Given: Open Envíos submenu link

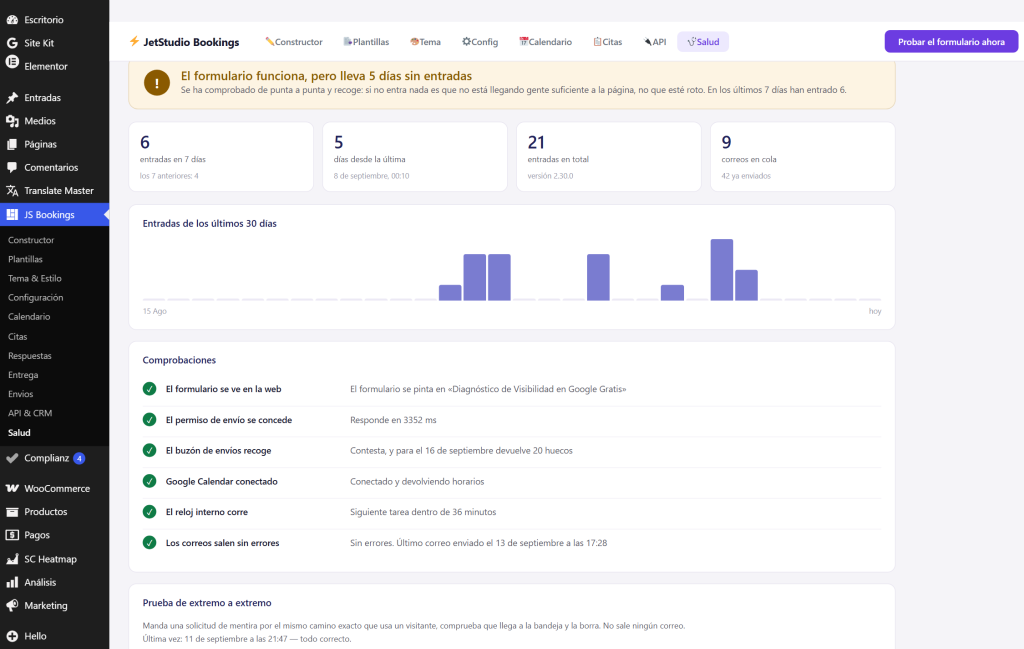Looking at the screenshot, I should point(20,394).
